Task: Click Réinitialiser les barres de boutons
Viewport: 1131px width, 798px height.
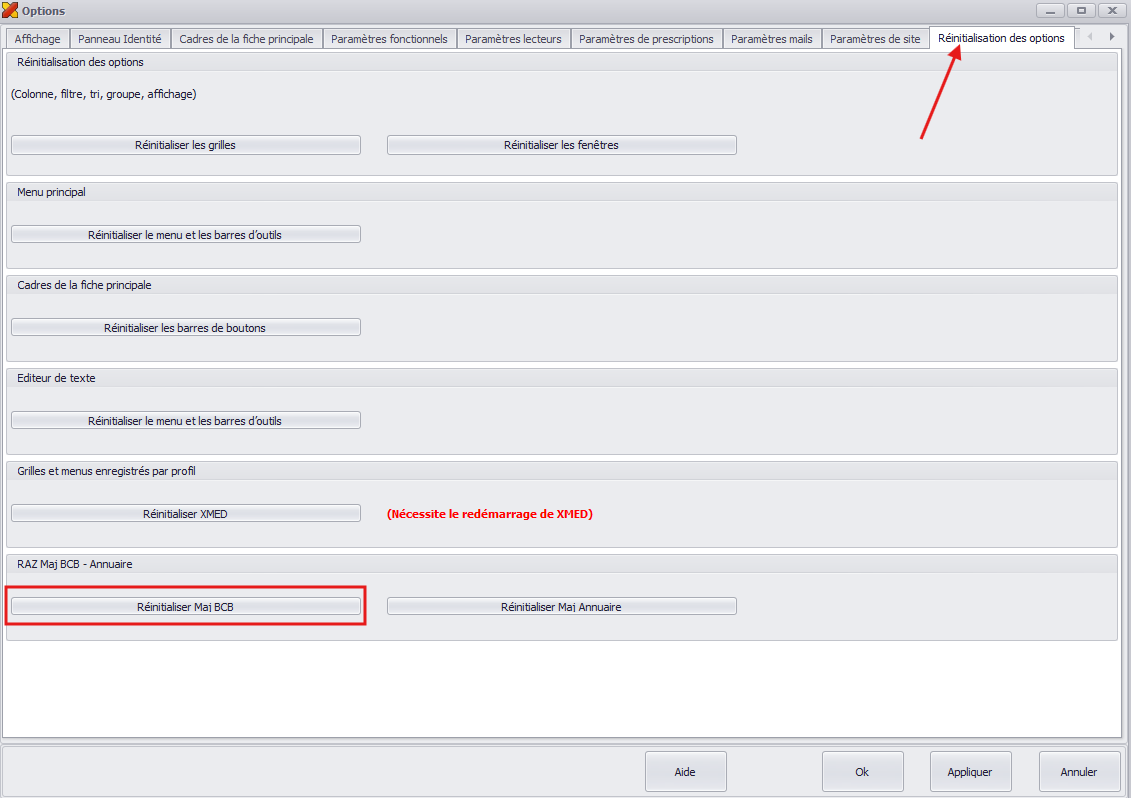Action: click(185, 328)
